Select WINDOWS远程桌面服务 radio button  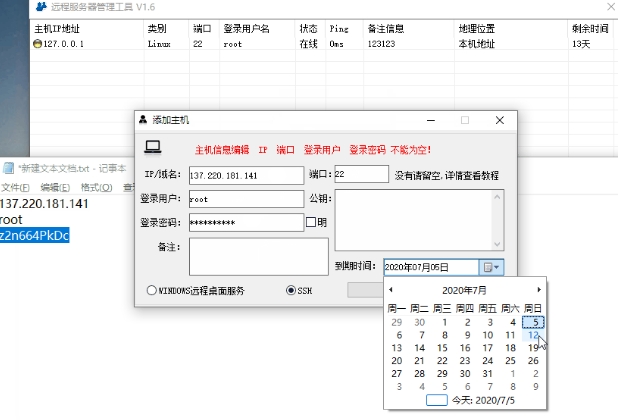click(x=152, y=291)
